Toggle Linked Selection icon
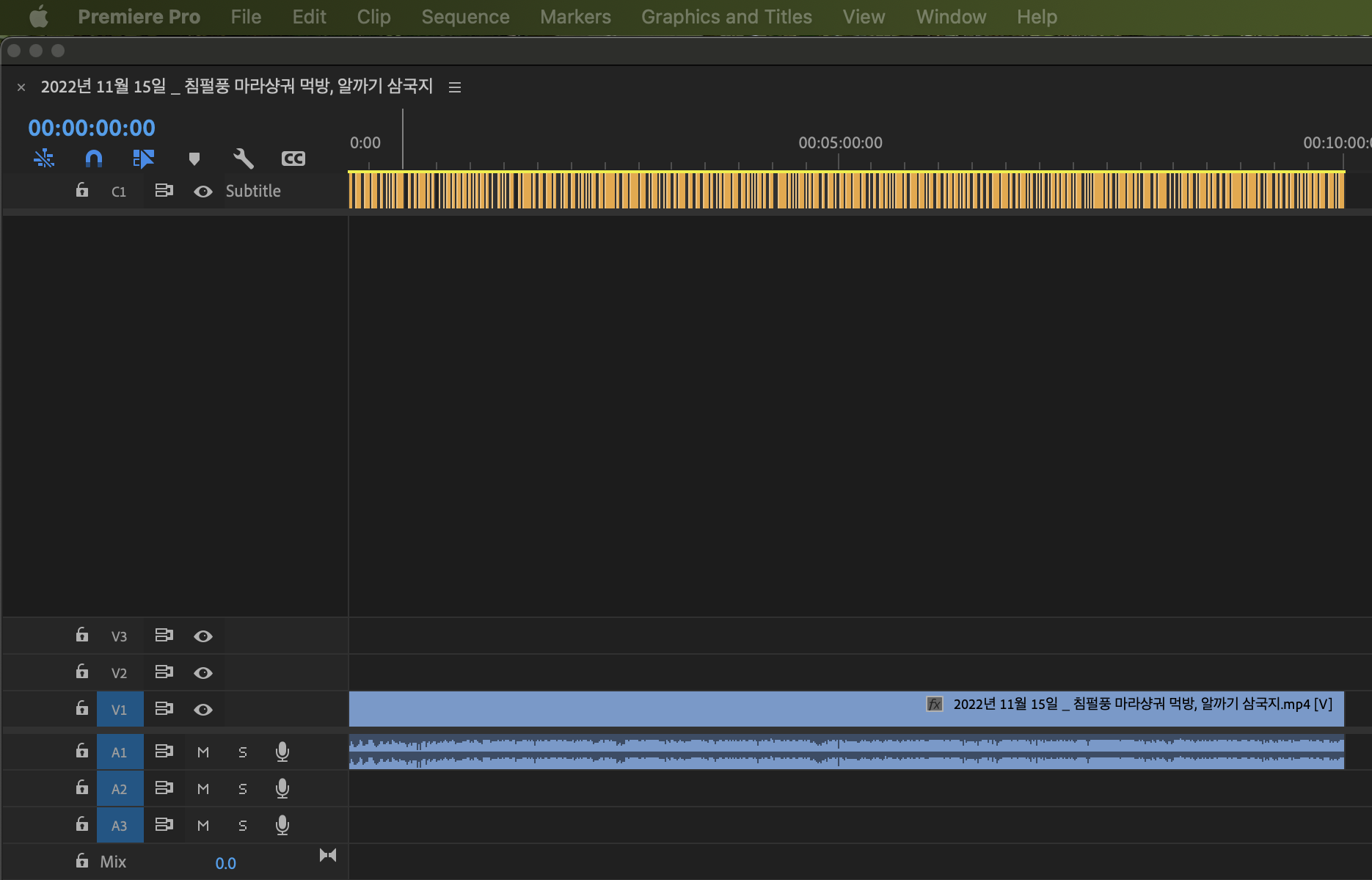The height and width of the screenshot is (880, 1372). [x=143, y=158]
